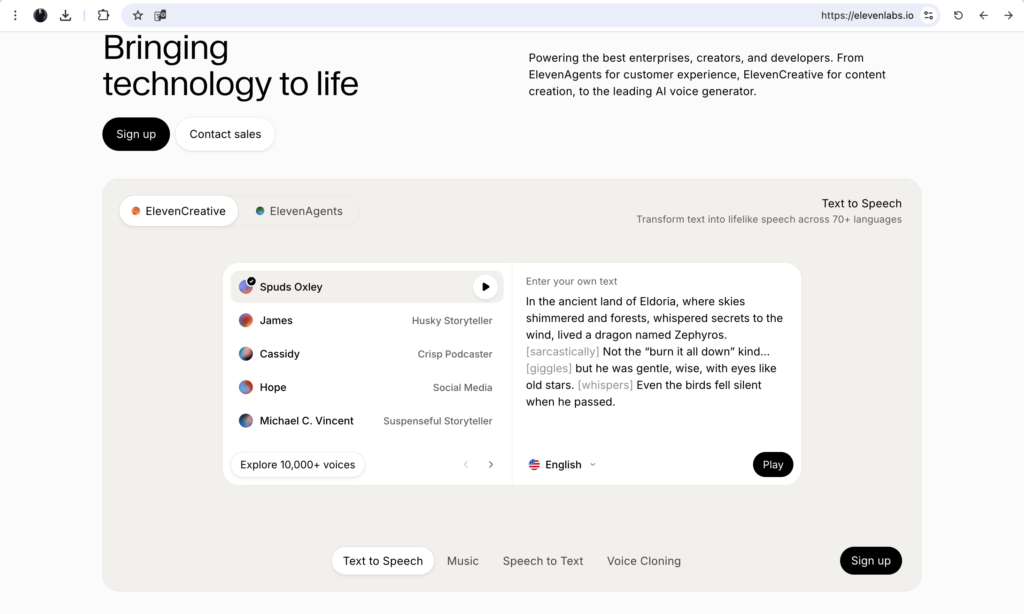Switch to the Voice Cloning tab

coord(644,561)
